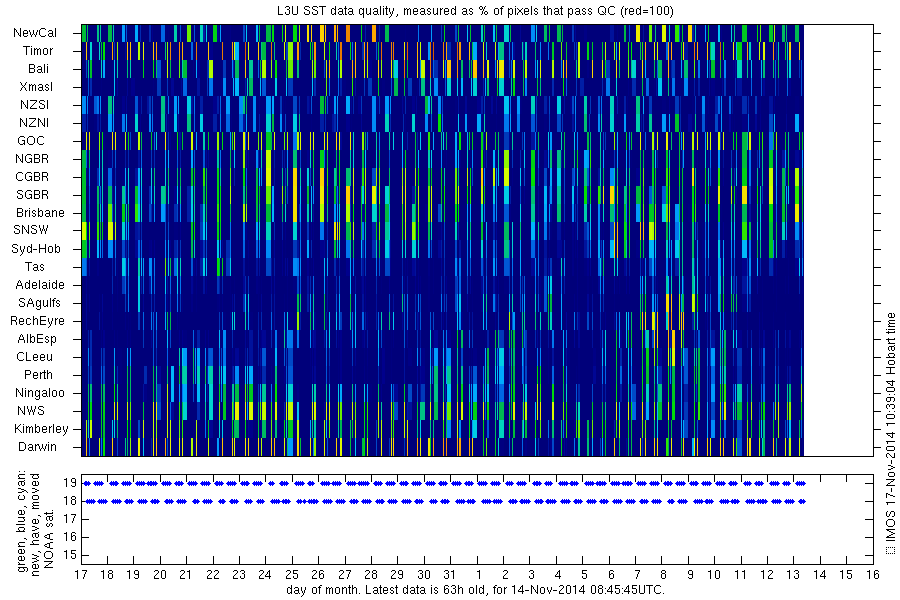Click the NGBR row label

click(32, 158)
